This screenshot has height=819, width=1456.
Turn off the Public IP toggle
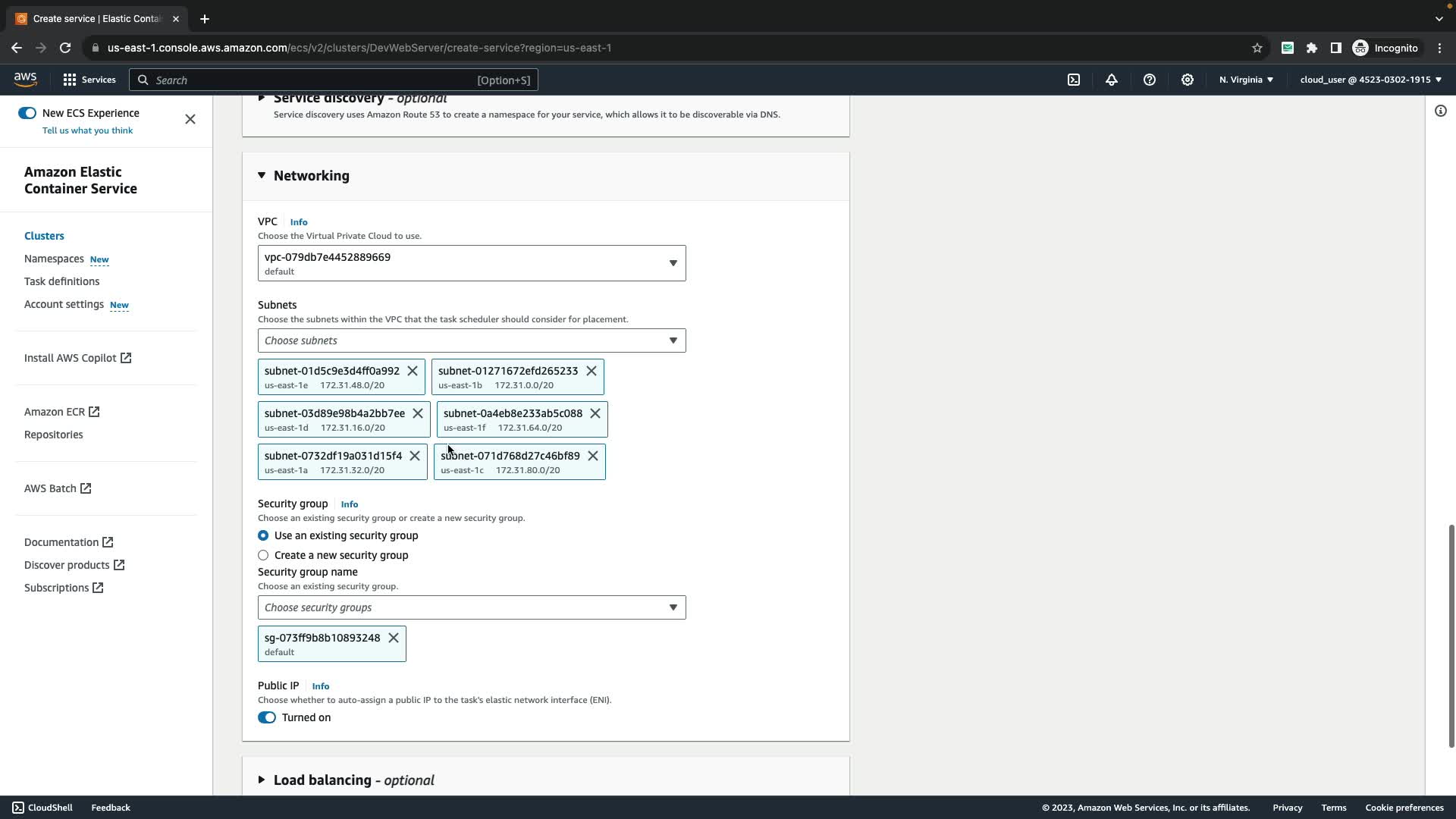click(267, 717)
